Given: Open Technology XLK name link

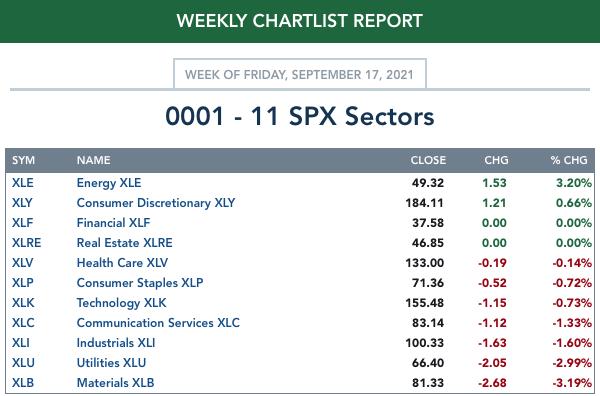Looking at the screenshot, I should [121, 303].
